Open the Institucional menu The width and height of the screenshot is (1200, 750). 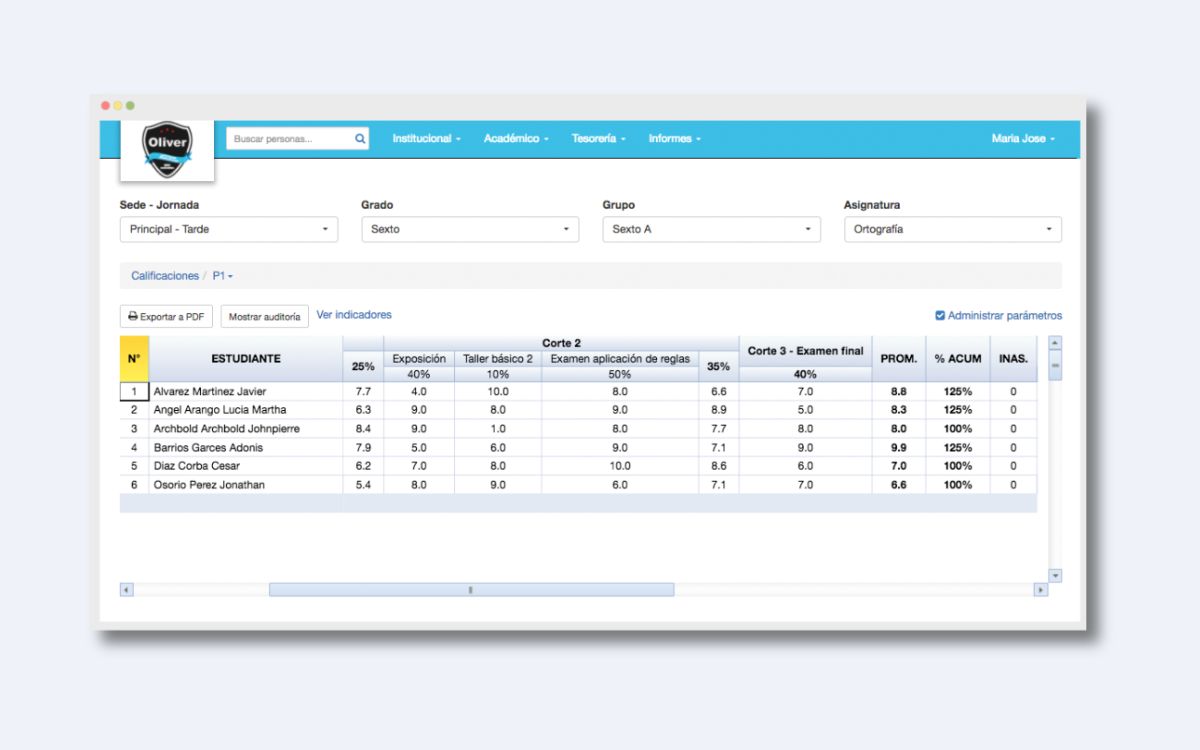coord(426,139)
